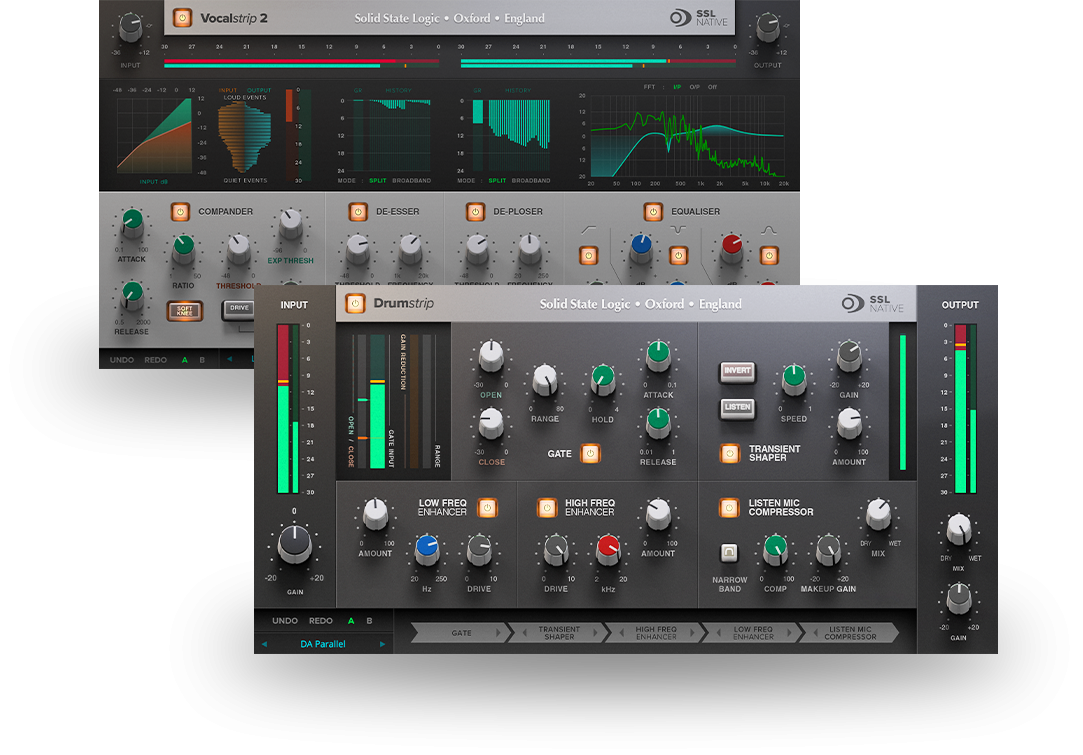Image resolution: width=1083 pixels, height=755 pixels.
Task: Select preset slot B in Drumstrip
Action: [x=370, y=621]
